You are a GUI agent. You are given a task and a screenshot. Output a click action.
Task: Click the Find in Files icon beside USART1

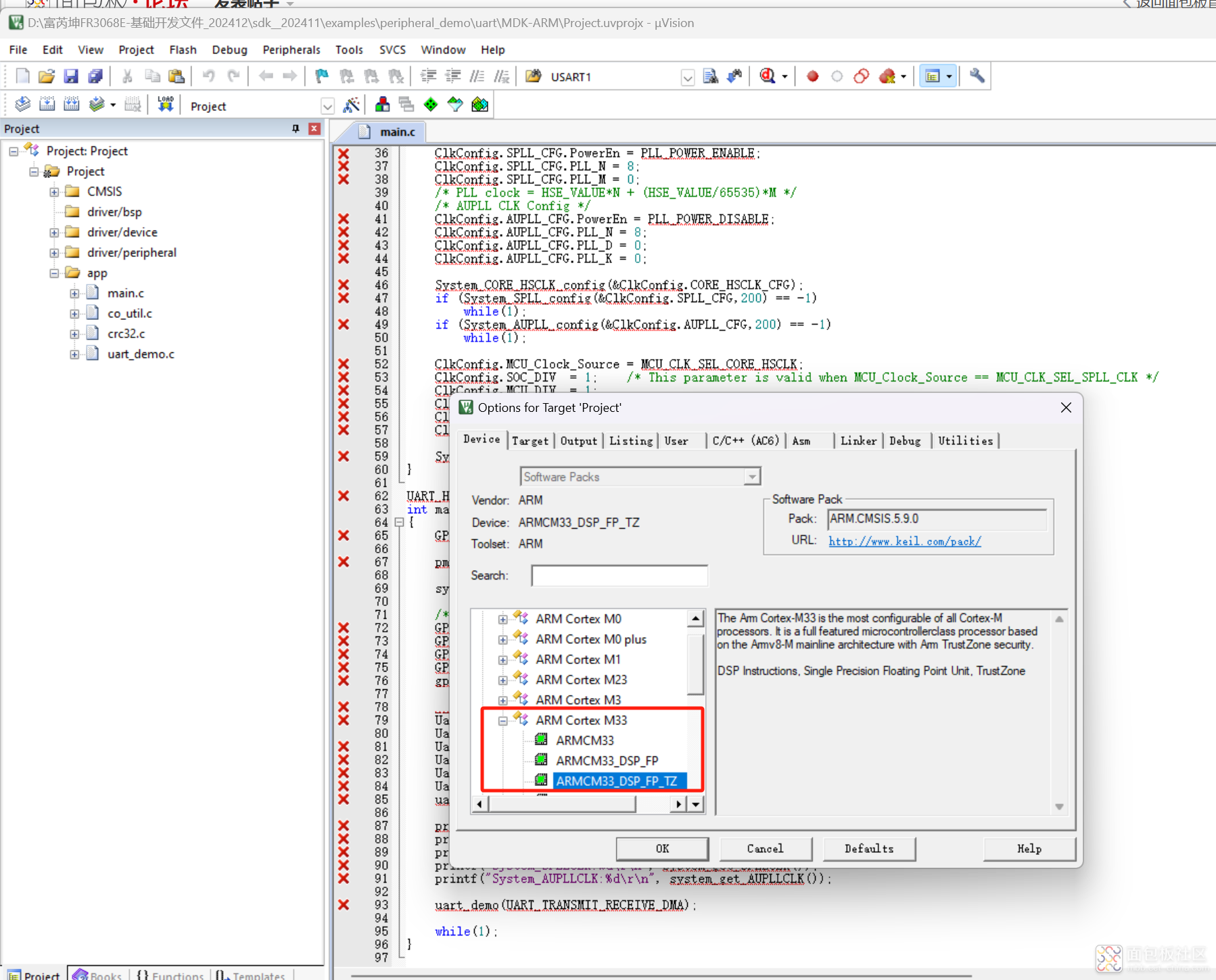710,76
